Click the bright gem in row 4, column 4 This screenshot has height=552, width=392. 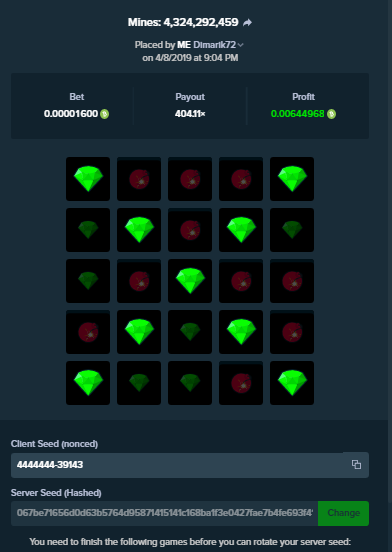pyautogui.click(x=241, y=332)
